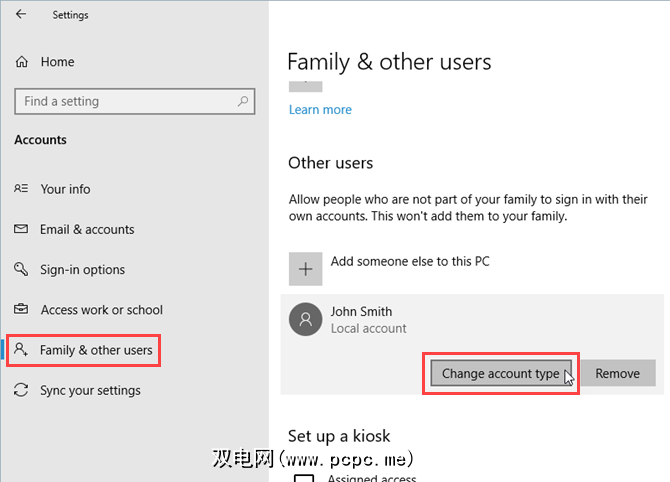
Task: Remove the John Smith account
Action: 617,373
